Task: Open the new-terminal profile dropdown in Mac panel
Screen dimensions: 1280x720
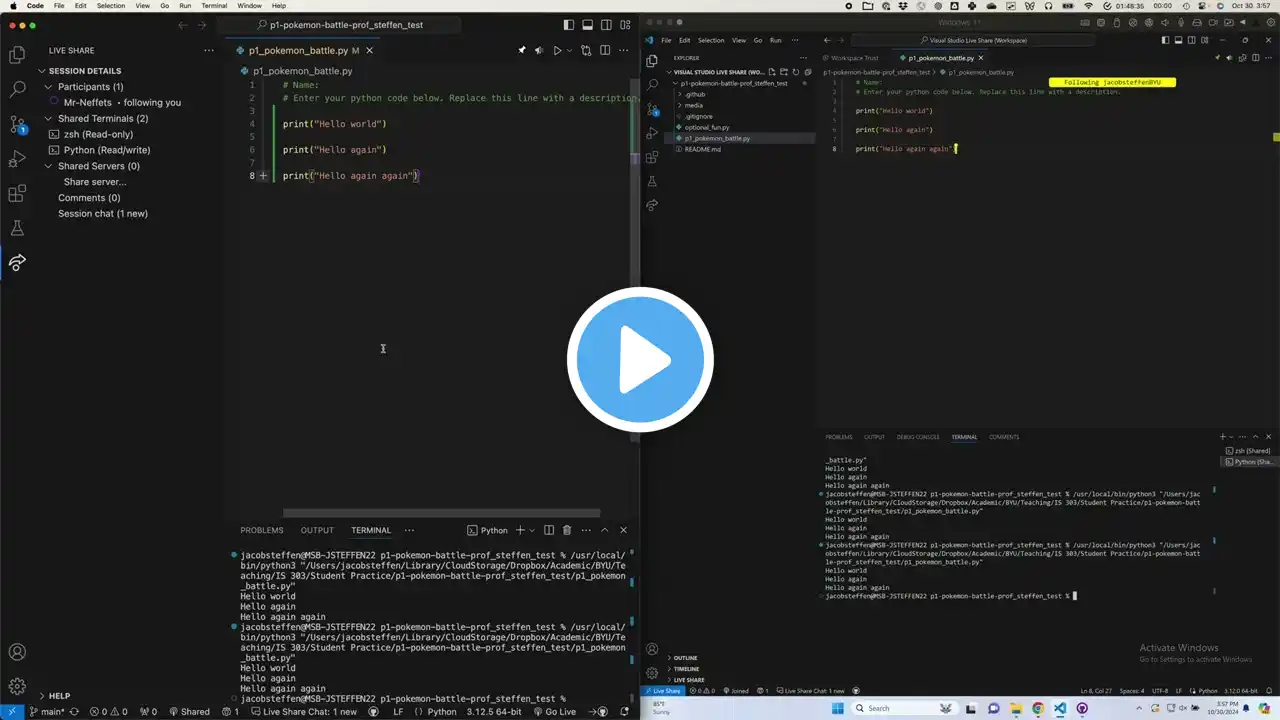Action: (532, 530)
